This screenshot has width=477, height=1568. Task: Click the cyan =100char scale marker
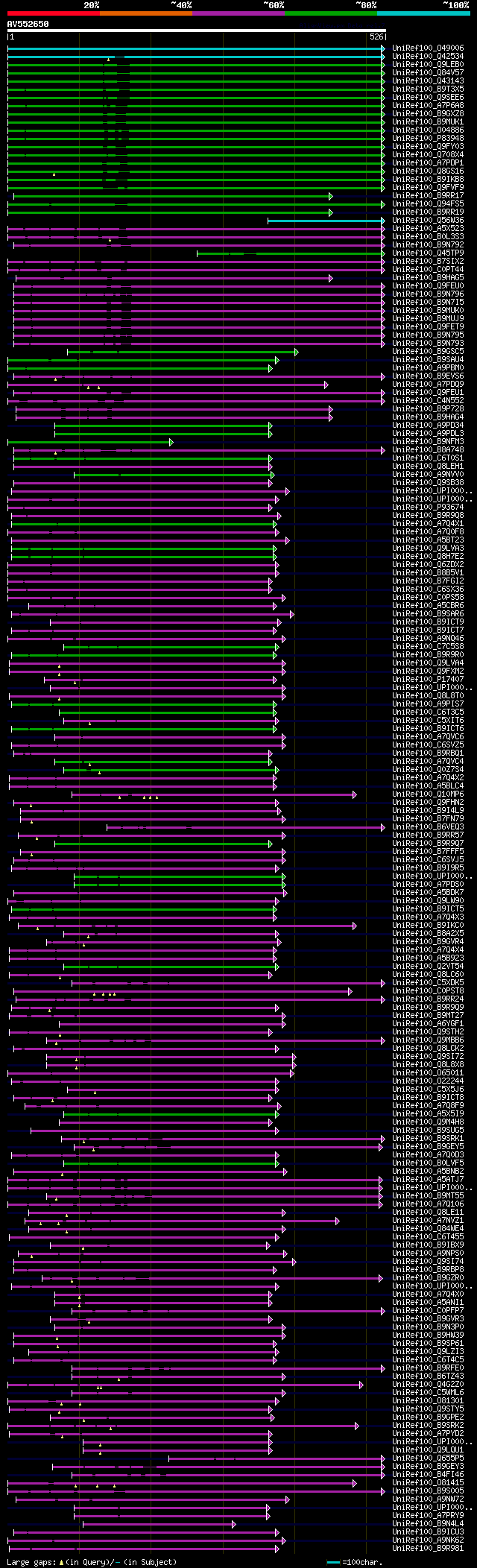(x=333, y=1562)
